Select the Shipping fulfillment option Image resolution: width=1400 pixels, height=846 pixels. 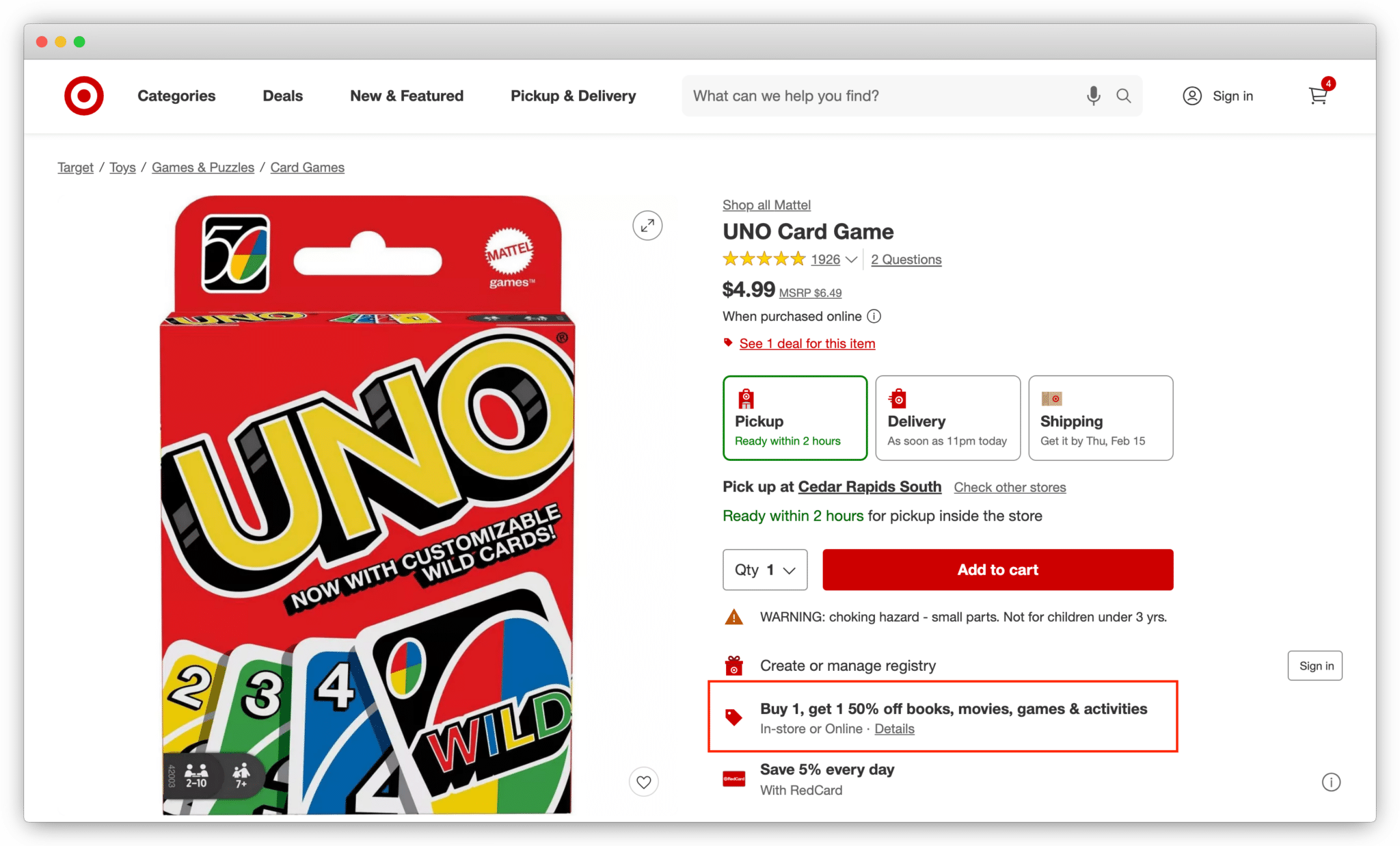tap(1100, 418)
